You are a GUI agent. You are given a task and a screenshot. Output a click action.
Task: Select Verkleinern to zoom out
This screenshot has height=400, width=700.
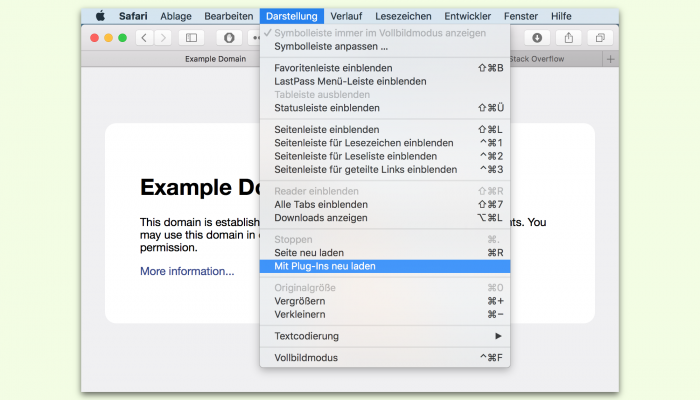(385, 314)
